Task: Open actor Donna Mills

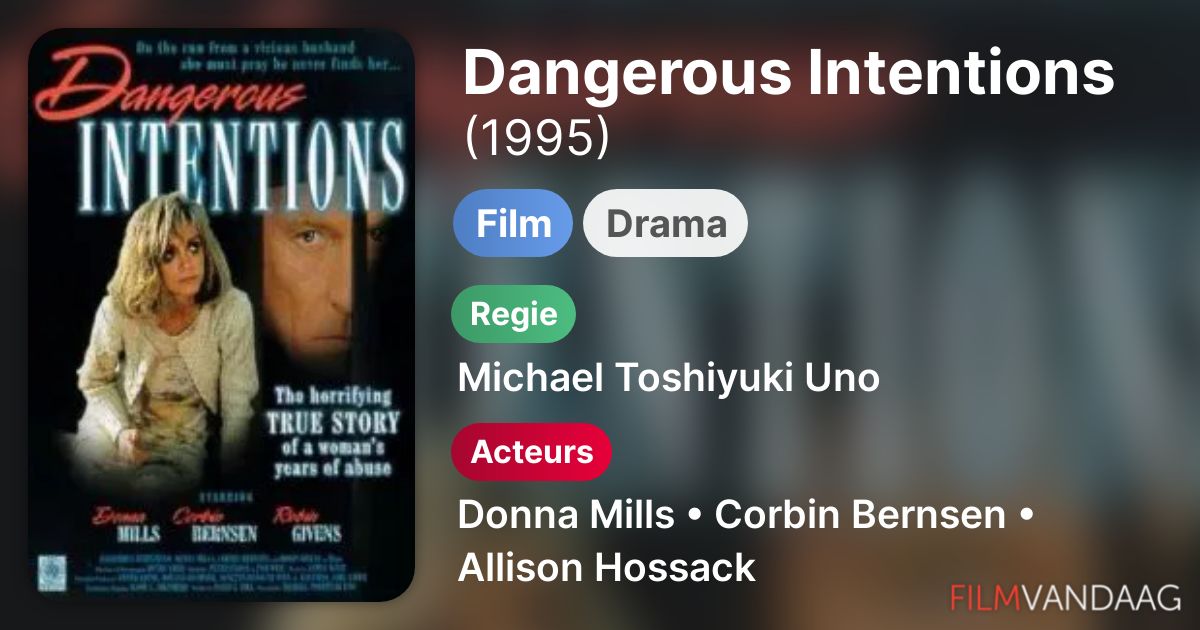Action: tap(565, 516)
